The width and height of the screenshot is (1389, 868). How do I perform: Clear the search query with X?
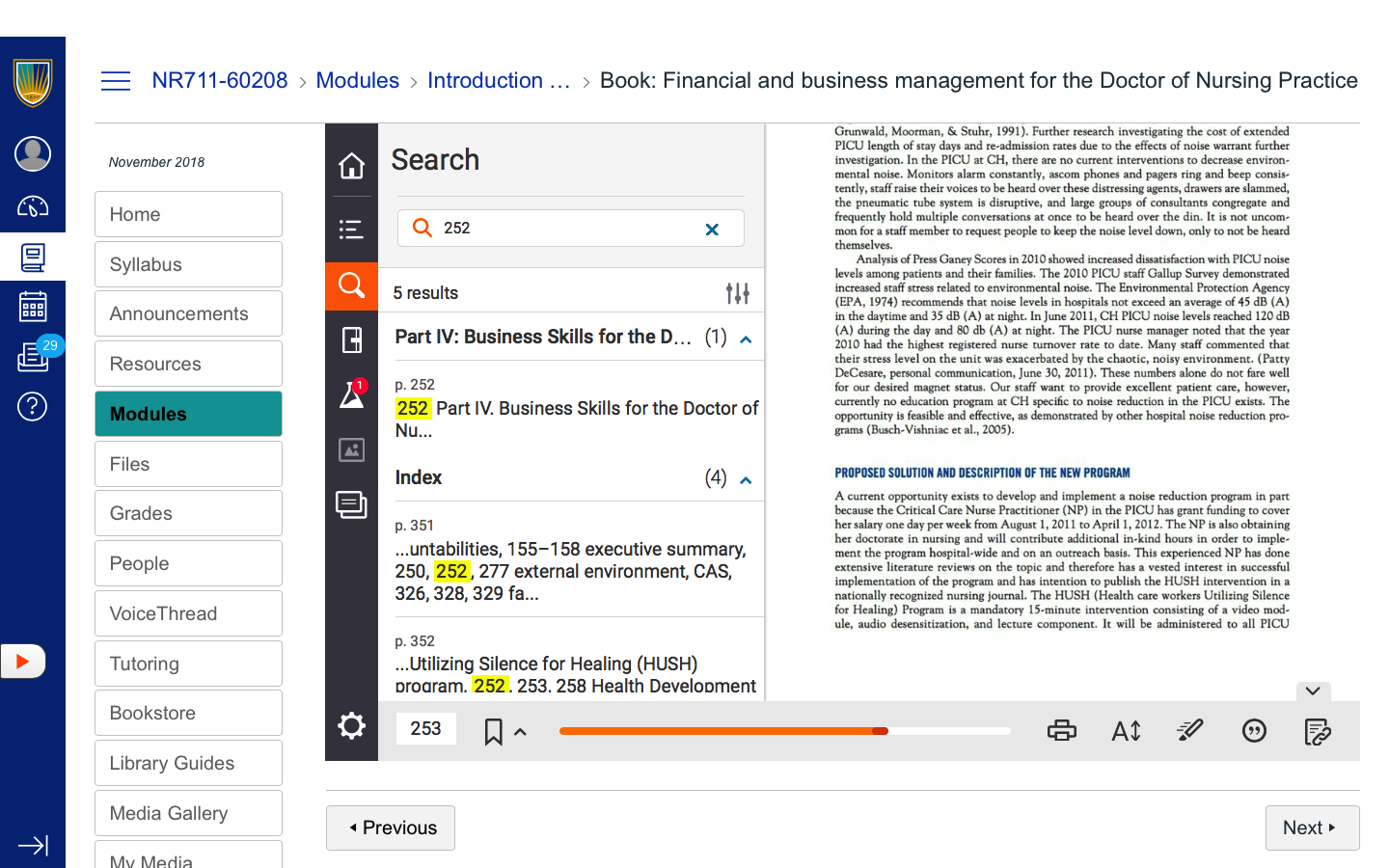coord(712,230)
